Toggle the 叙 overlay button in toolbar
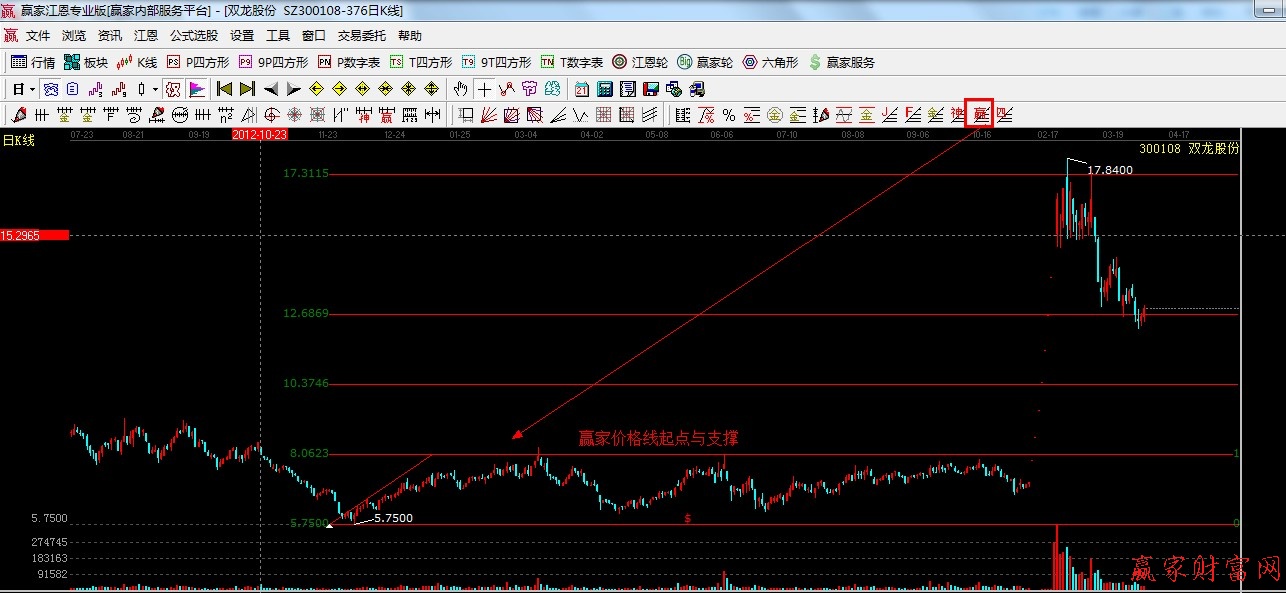The image size is (1286, 593). (173, 89)
